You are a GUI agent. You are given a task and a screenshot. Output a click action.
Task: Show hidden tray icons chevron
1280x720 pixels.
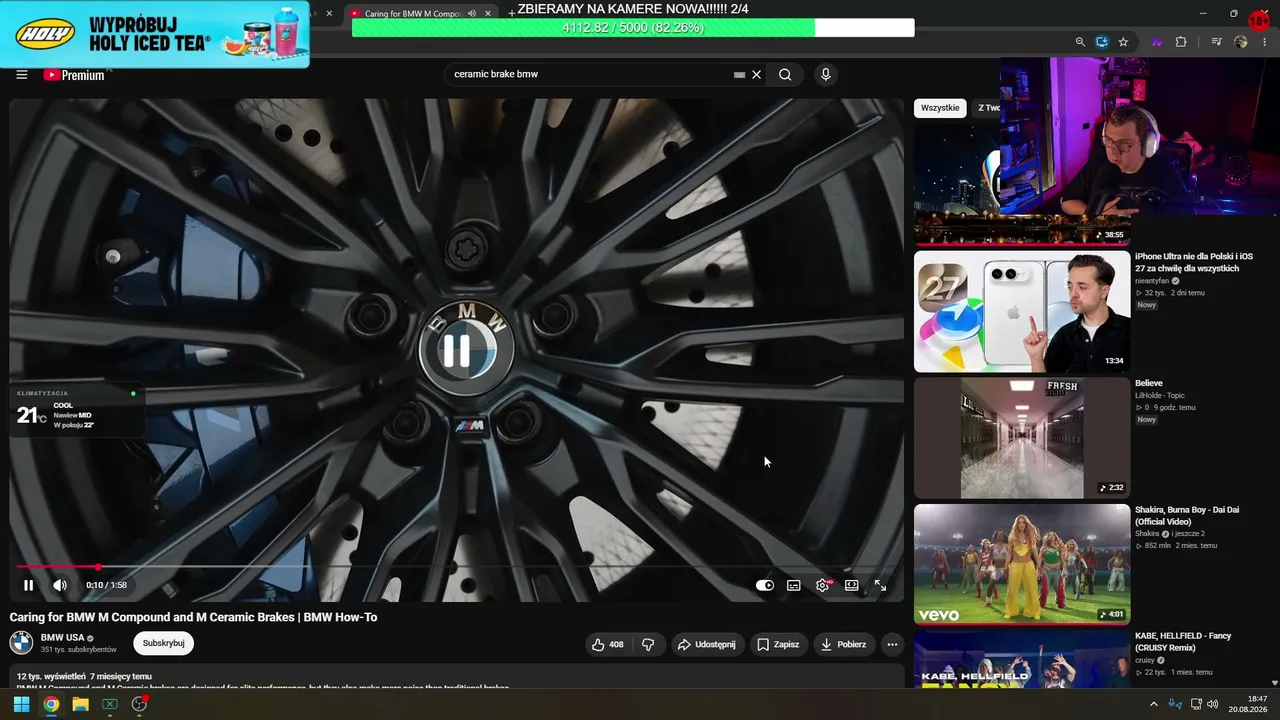(x=1153, y=704)
